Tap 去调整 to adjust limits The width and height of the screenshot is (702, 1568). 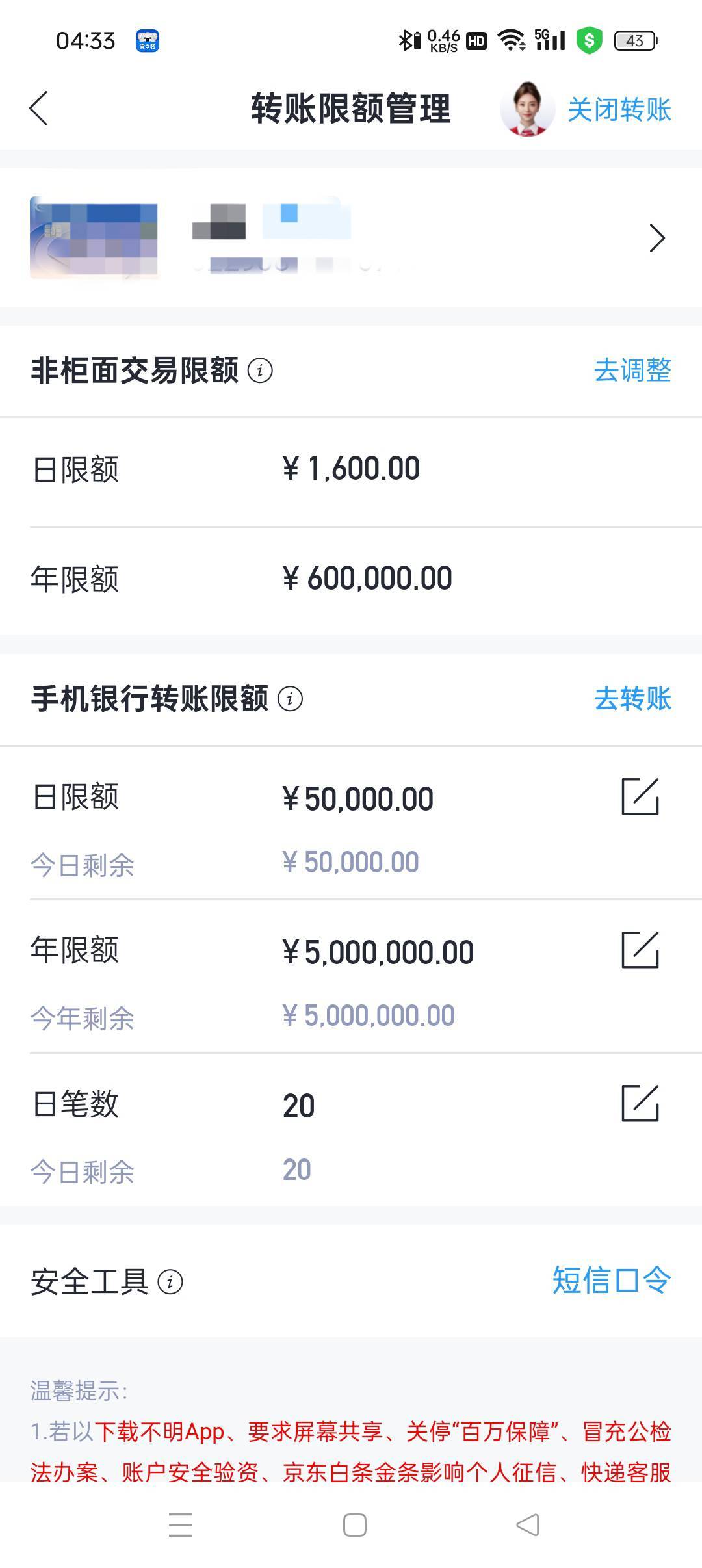pyautogui.click(x=632, y=371)
